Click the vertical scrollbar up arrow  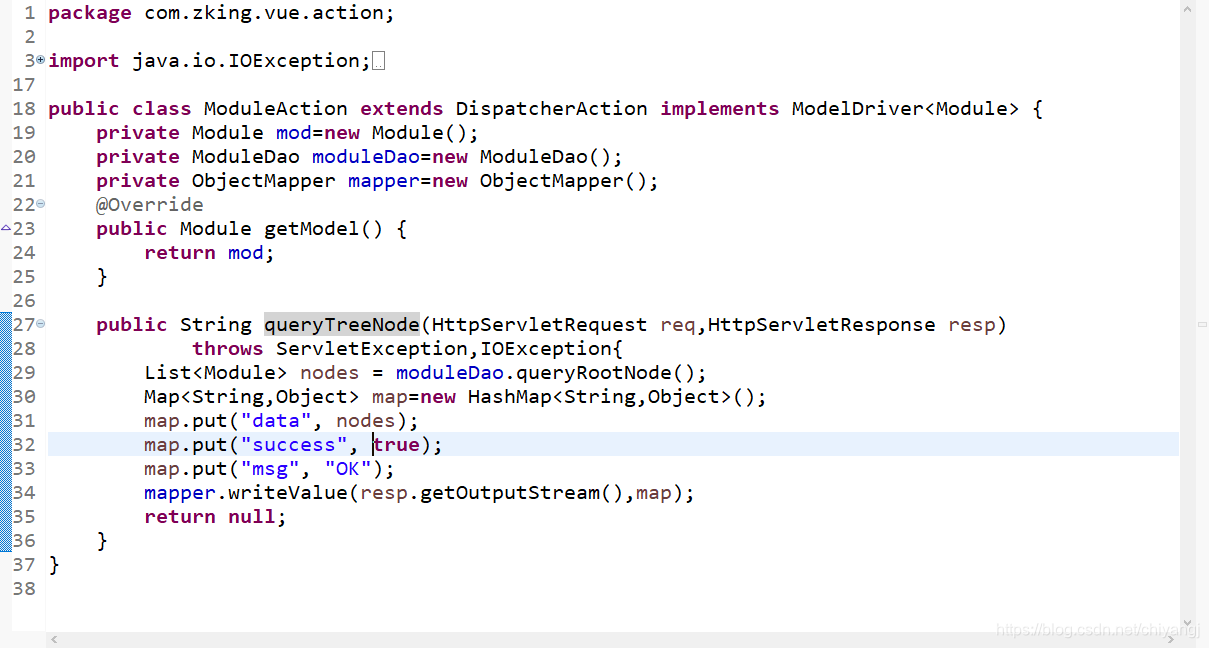1187,9
